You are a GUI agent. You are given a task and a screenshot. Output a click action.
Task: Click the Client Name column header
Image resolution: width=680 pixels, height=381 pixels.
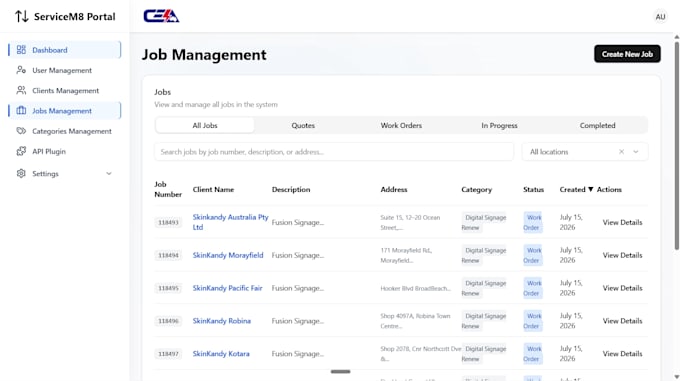pos(213,189)
